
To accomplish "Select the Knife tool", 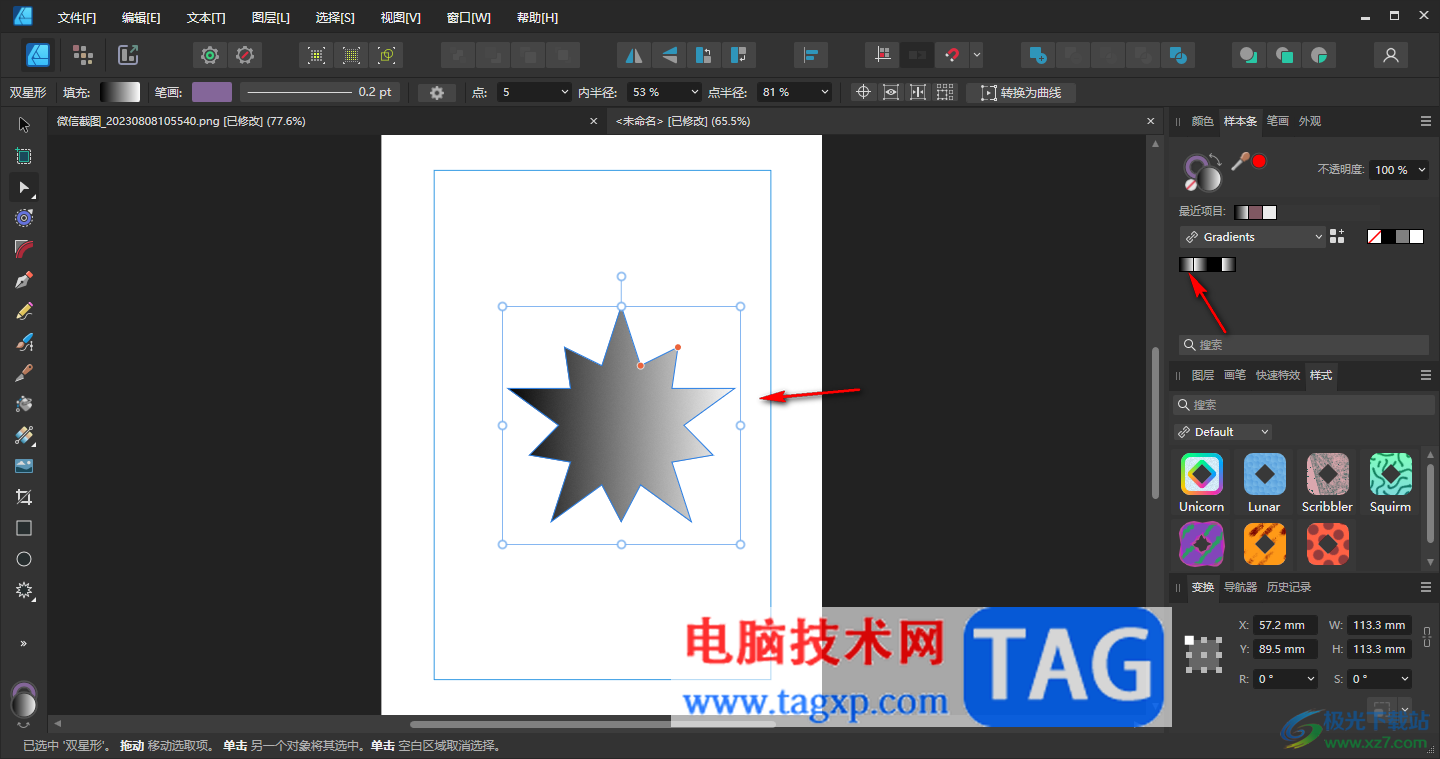I will pos(24,373).
